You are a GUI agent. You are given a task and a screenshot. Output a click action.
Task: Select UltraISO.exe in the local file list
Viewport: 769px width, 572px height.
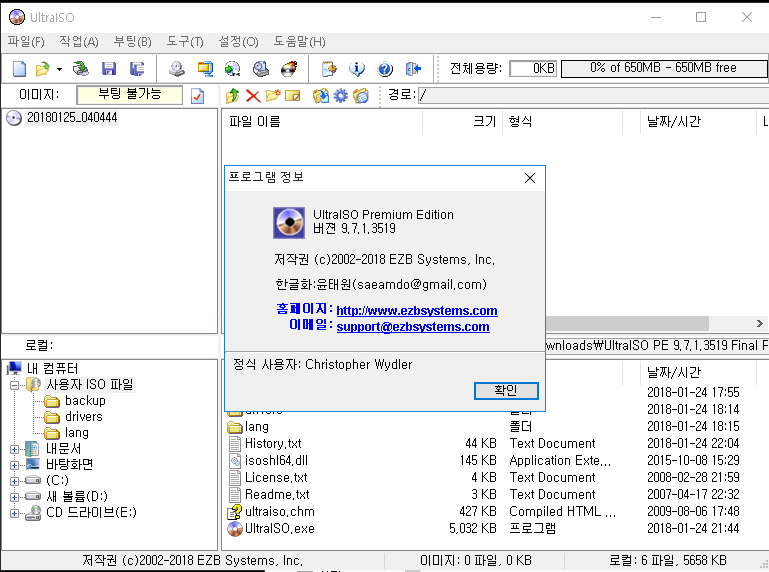tap(280, 529)
